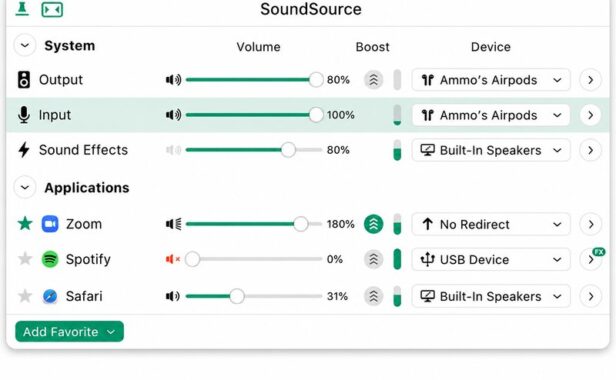Screen dimensions: 616x380
Task: Click the Sound Effects level meter
Action: pyautogui.click(x=397, y=150)
